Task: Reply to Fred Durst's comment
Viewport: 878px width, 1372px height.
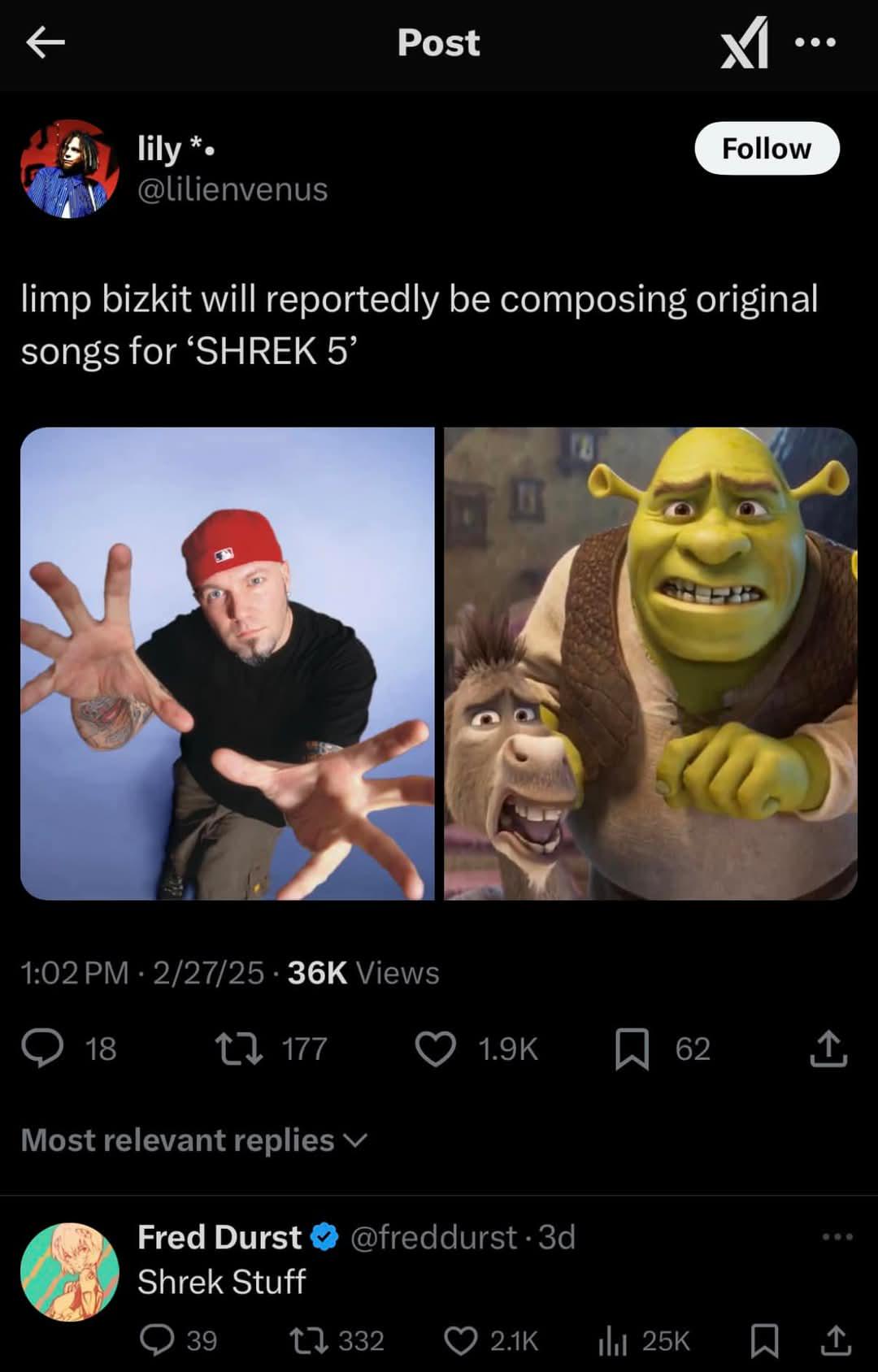Action: [x=157, y=1340]
